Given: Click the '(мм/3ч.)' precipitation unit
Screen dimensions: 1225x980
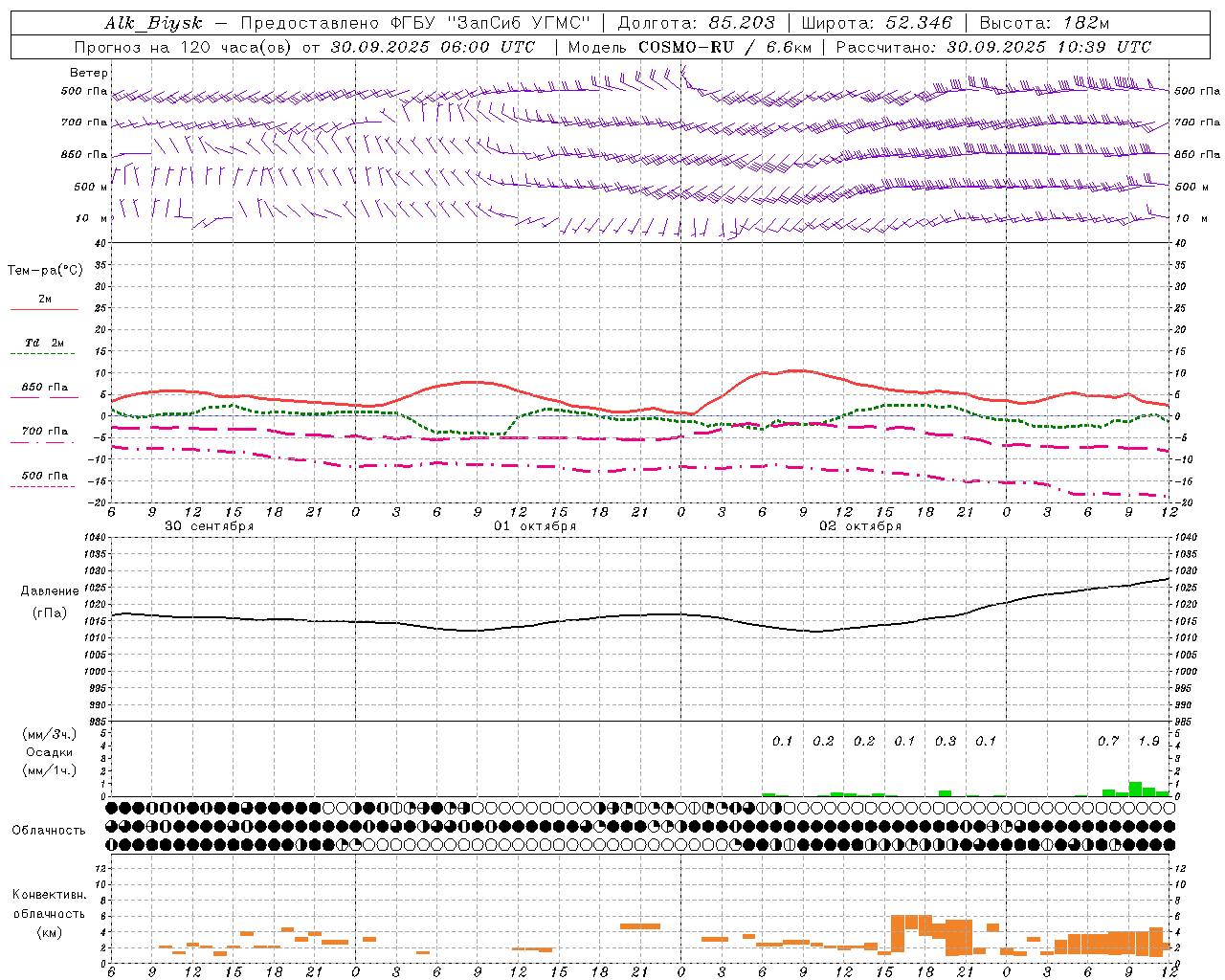Looking at the screenshot, I should (50, 734).
